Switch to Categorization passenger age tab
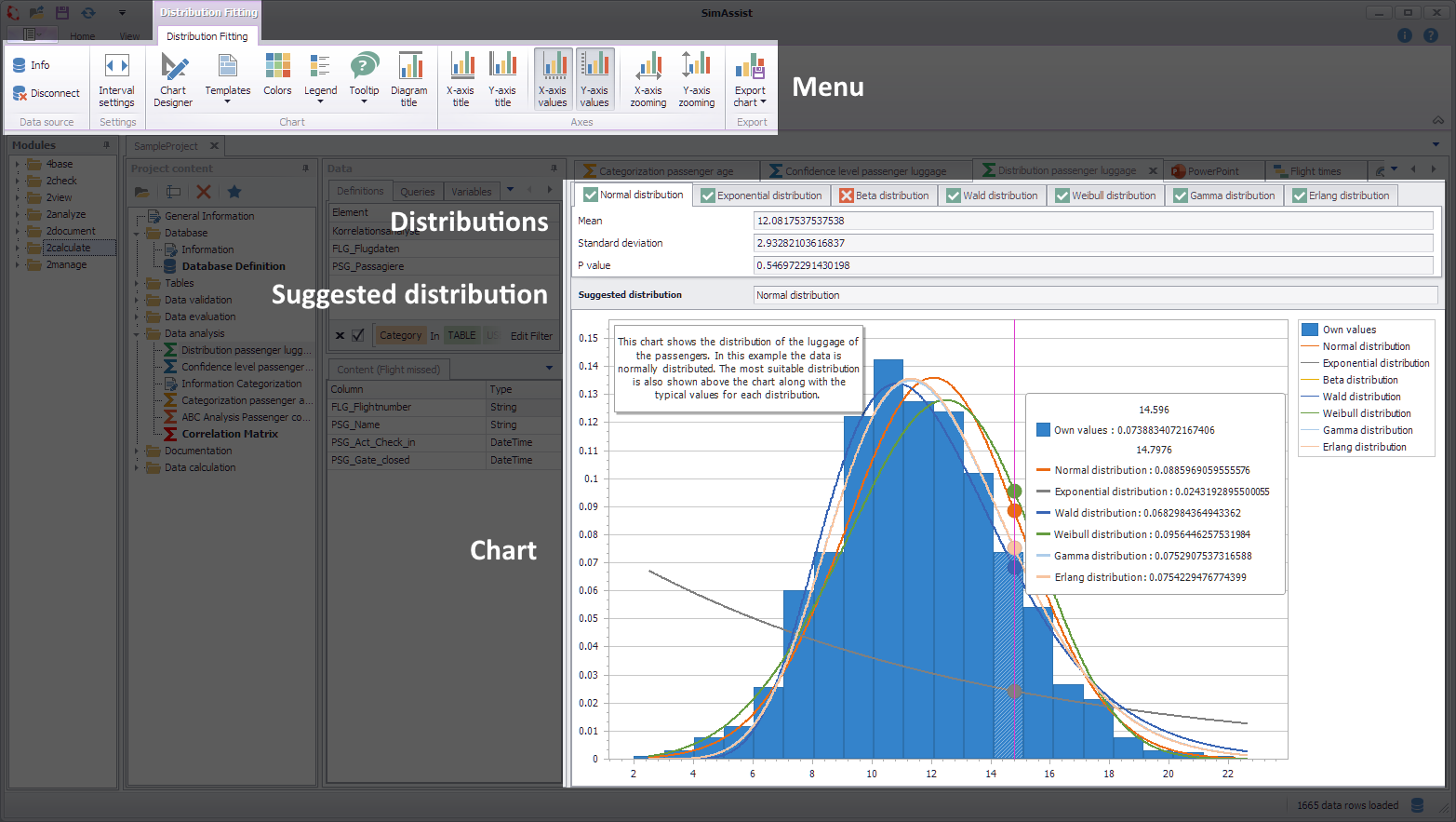The image size is (1456, 822). (666, 171)
